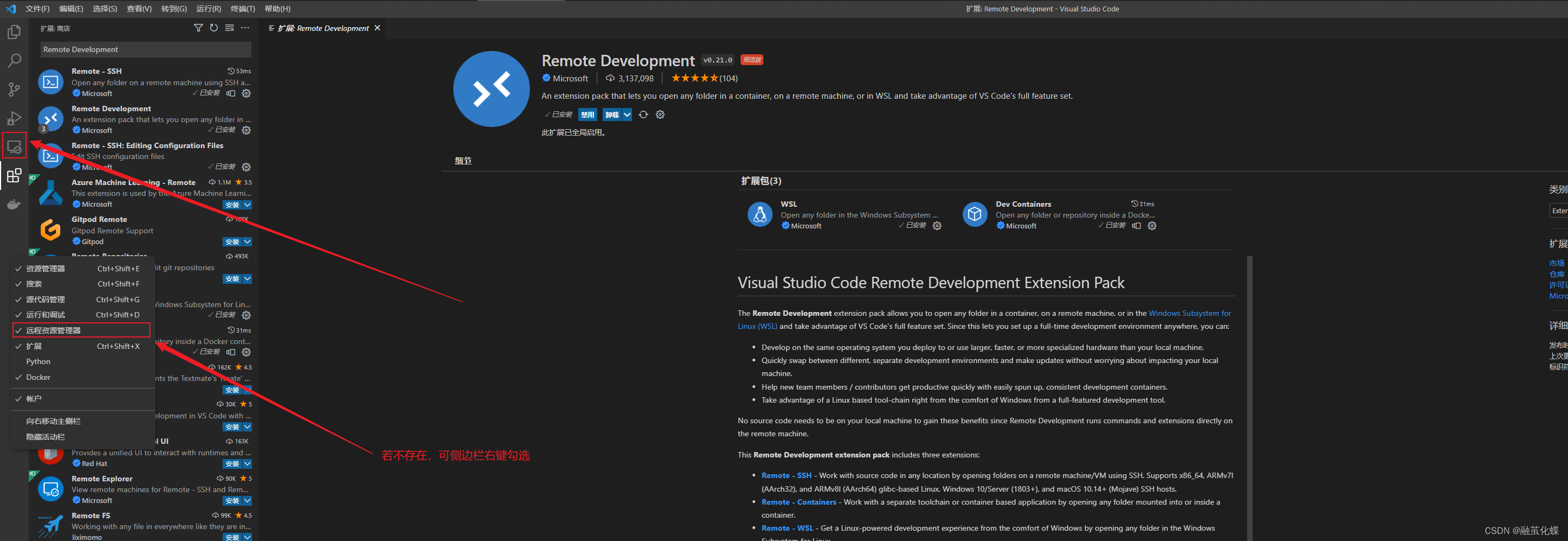Install the Gitpod Remote extension
Image resolution: width=1568 pixels, height=541 pixels.
coord(232,242)
